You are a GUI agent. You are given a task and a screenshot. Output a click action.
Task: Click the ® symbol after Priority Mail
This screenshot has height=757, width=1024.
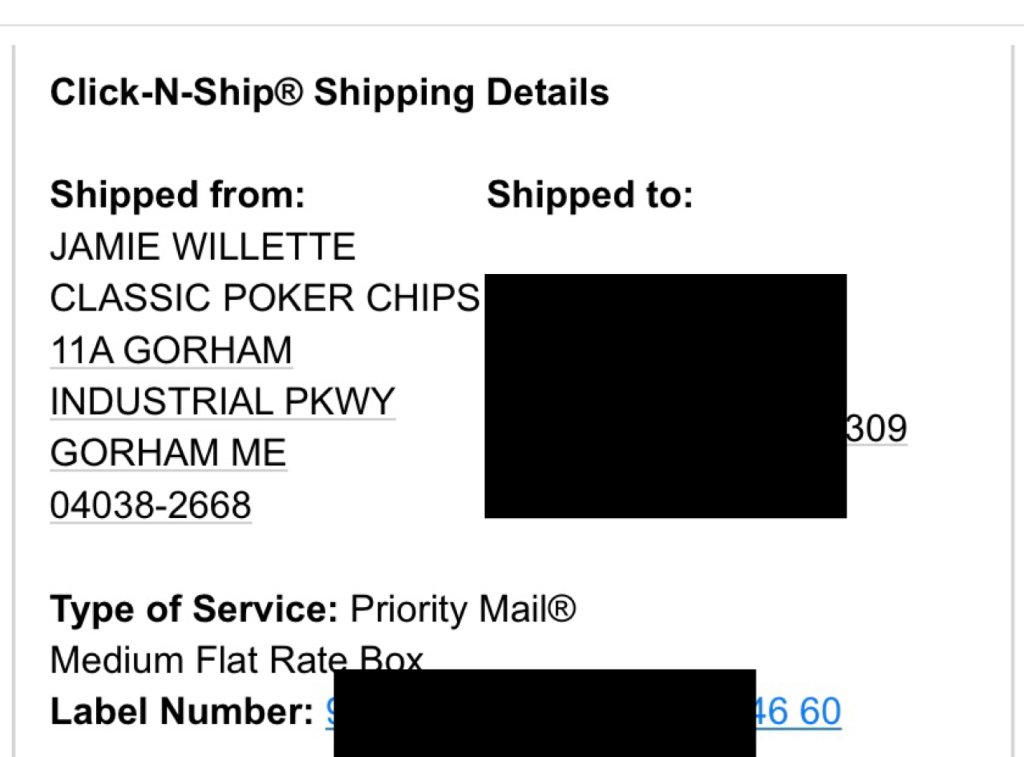tap(563, 609)
